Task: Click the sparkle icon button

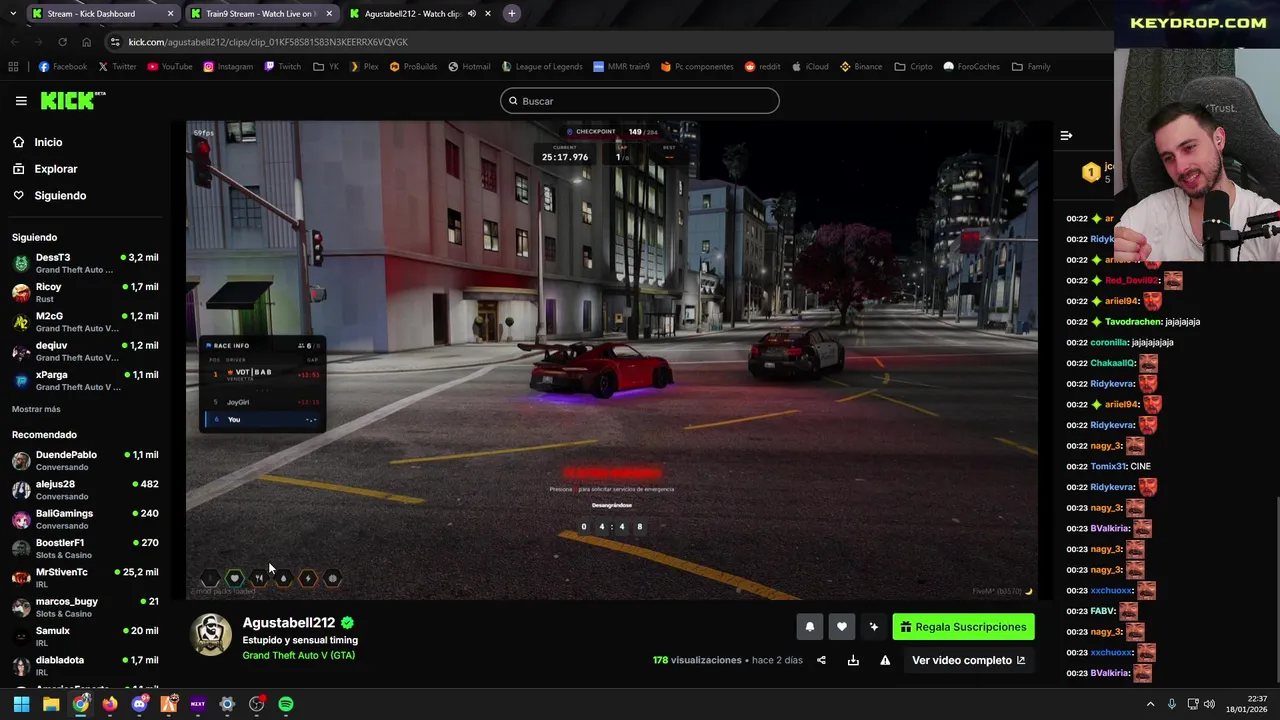Action: click(874, 627)
